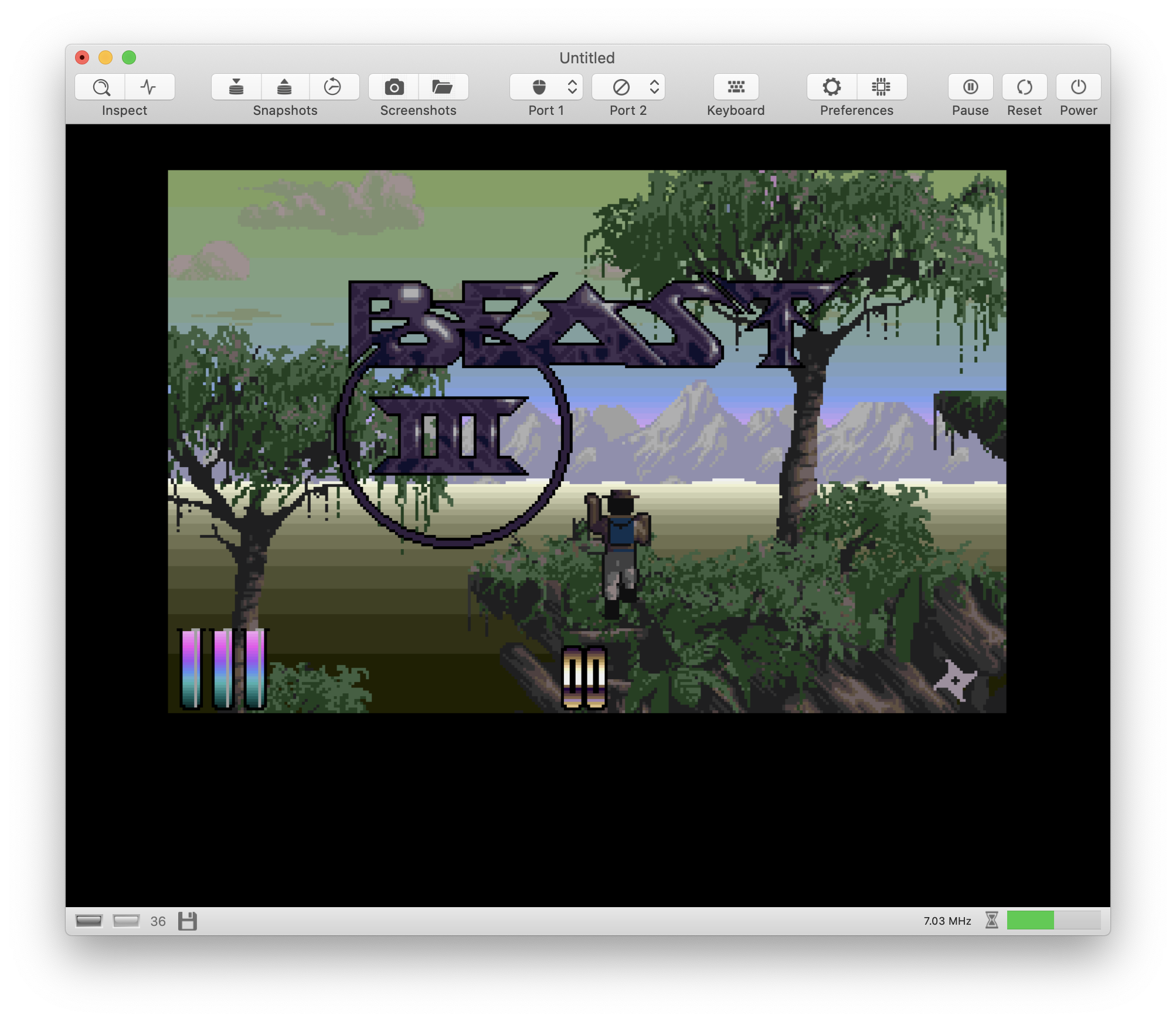Click the floppy disk icon in the status bar
Viewport: 1176px width, 1022px height.
coord(188,921)
